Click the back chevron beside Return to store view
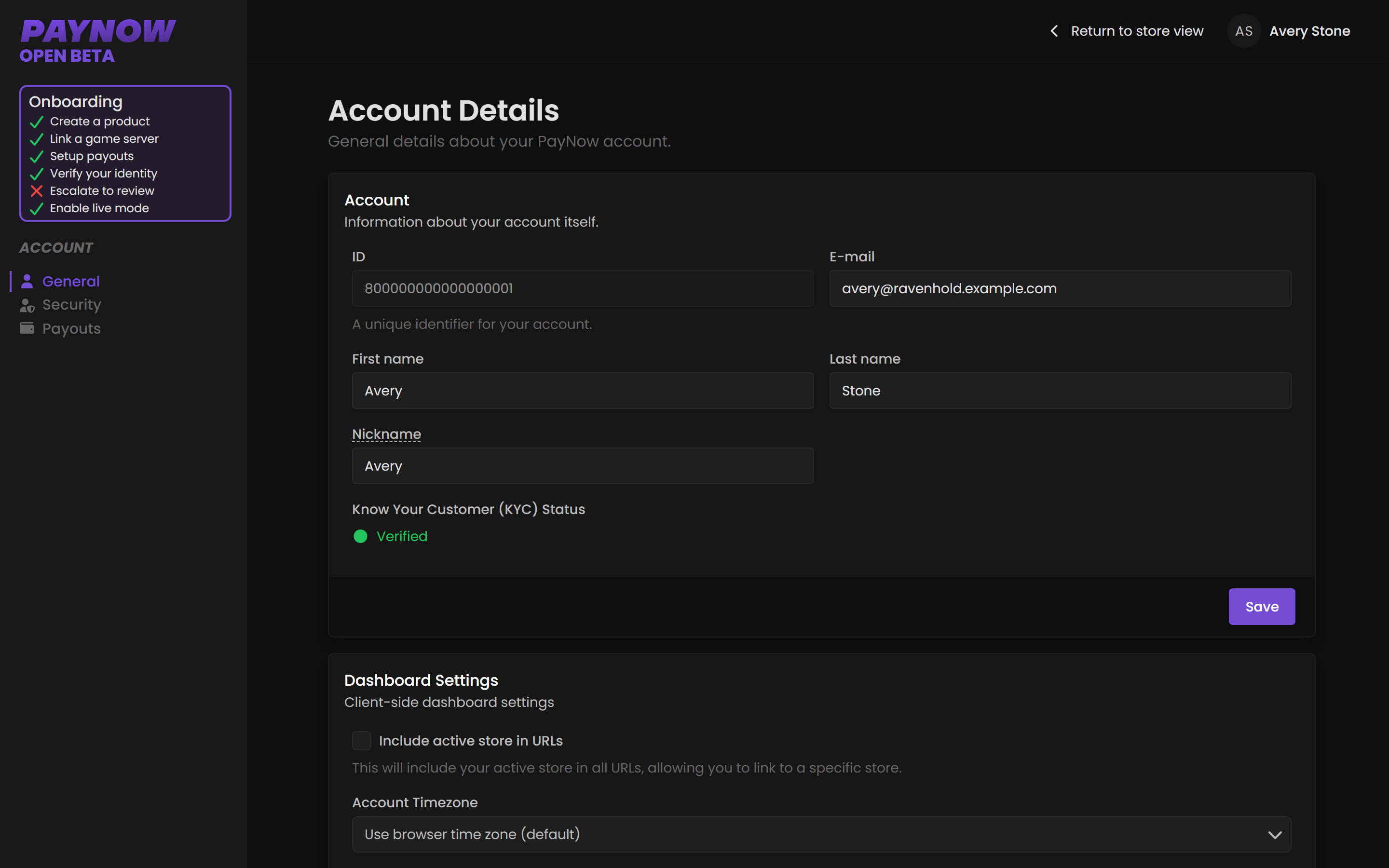1389x868 pixels. click(x=1054, y=31)
